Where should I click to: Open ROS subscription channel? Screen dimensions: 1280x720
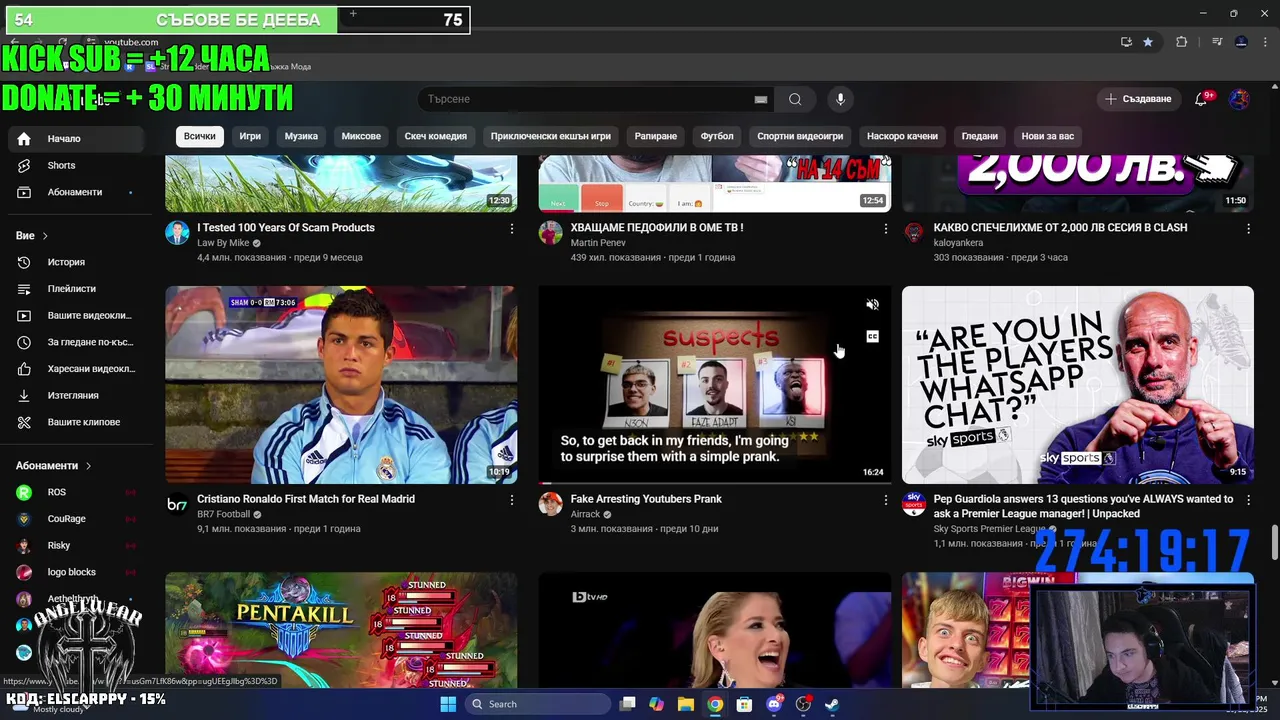[76, 492]
